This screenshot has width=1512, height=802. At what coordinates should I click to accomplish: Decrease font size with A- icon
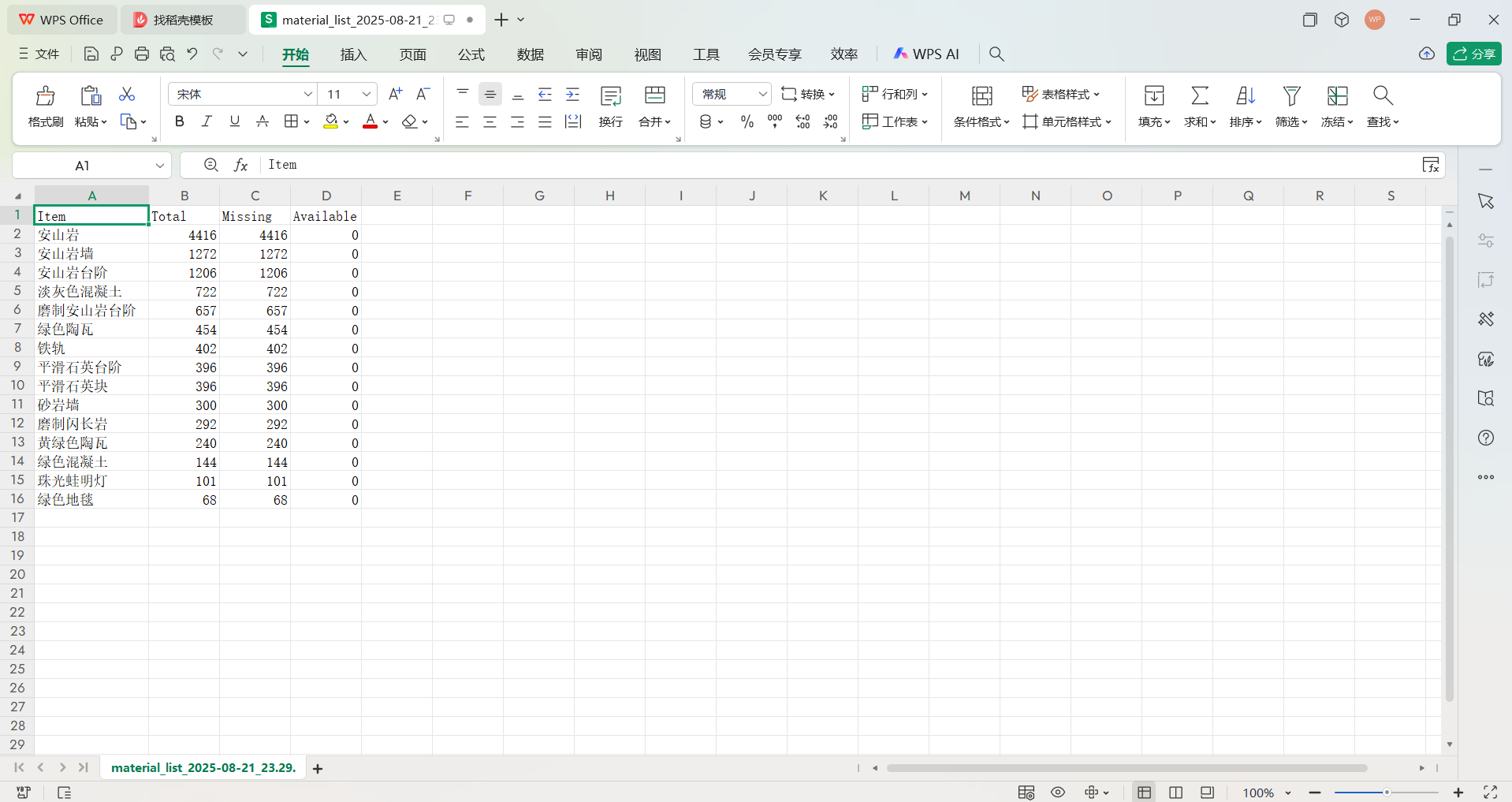[423, 94]
